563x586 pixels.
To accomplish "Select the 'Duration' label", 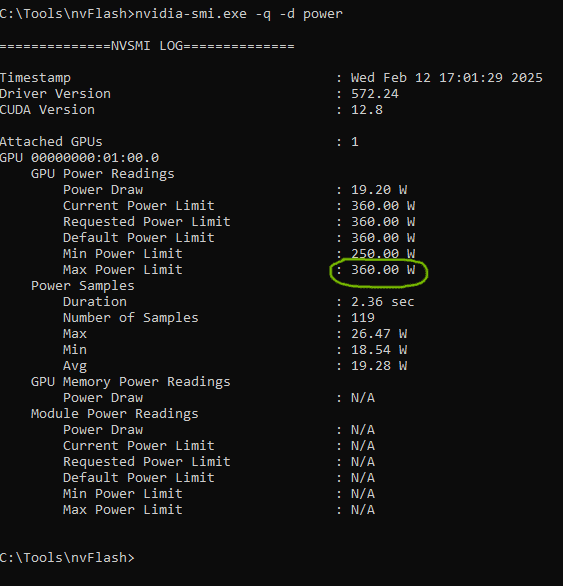I will pos(95,302).
